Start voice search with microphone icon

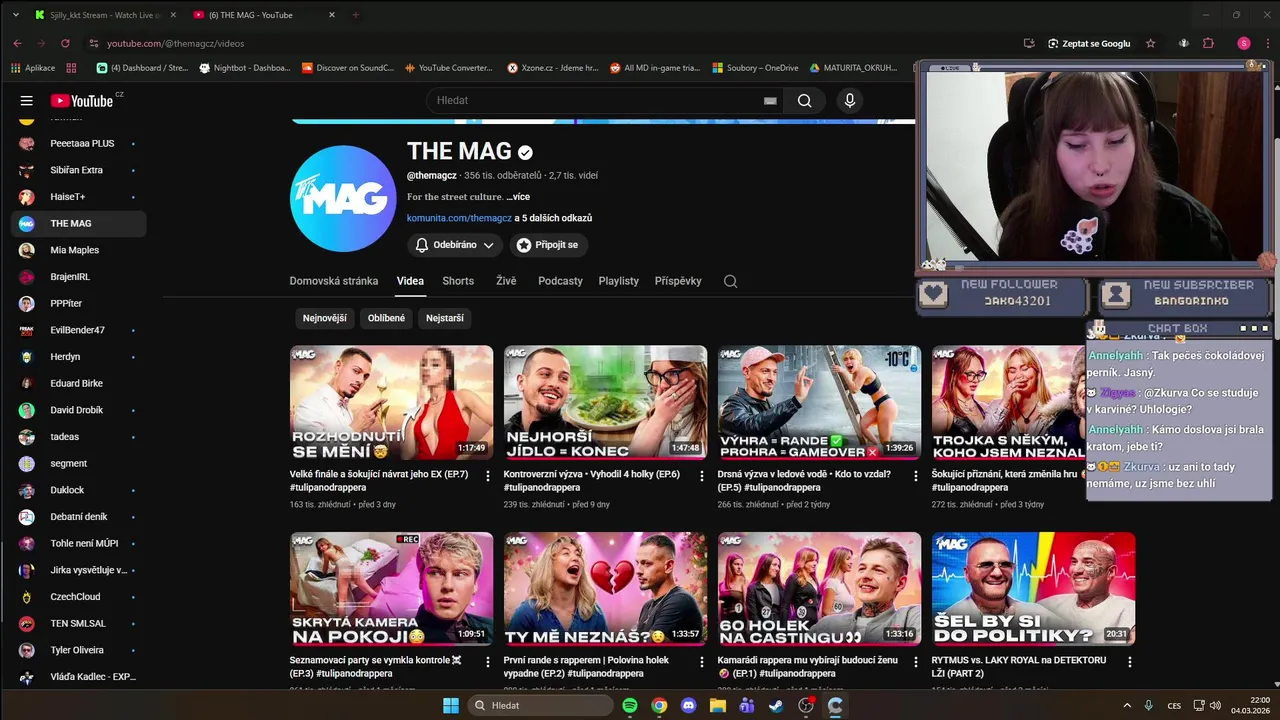coord(850,100)
